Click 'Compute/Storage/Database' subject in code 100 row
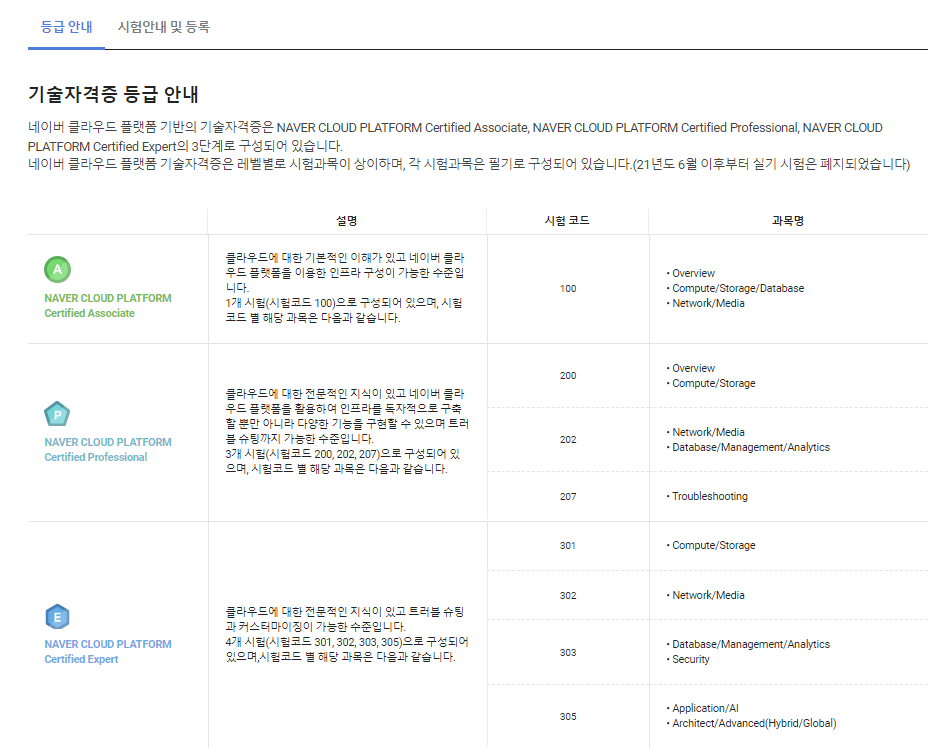 (737, 288)
